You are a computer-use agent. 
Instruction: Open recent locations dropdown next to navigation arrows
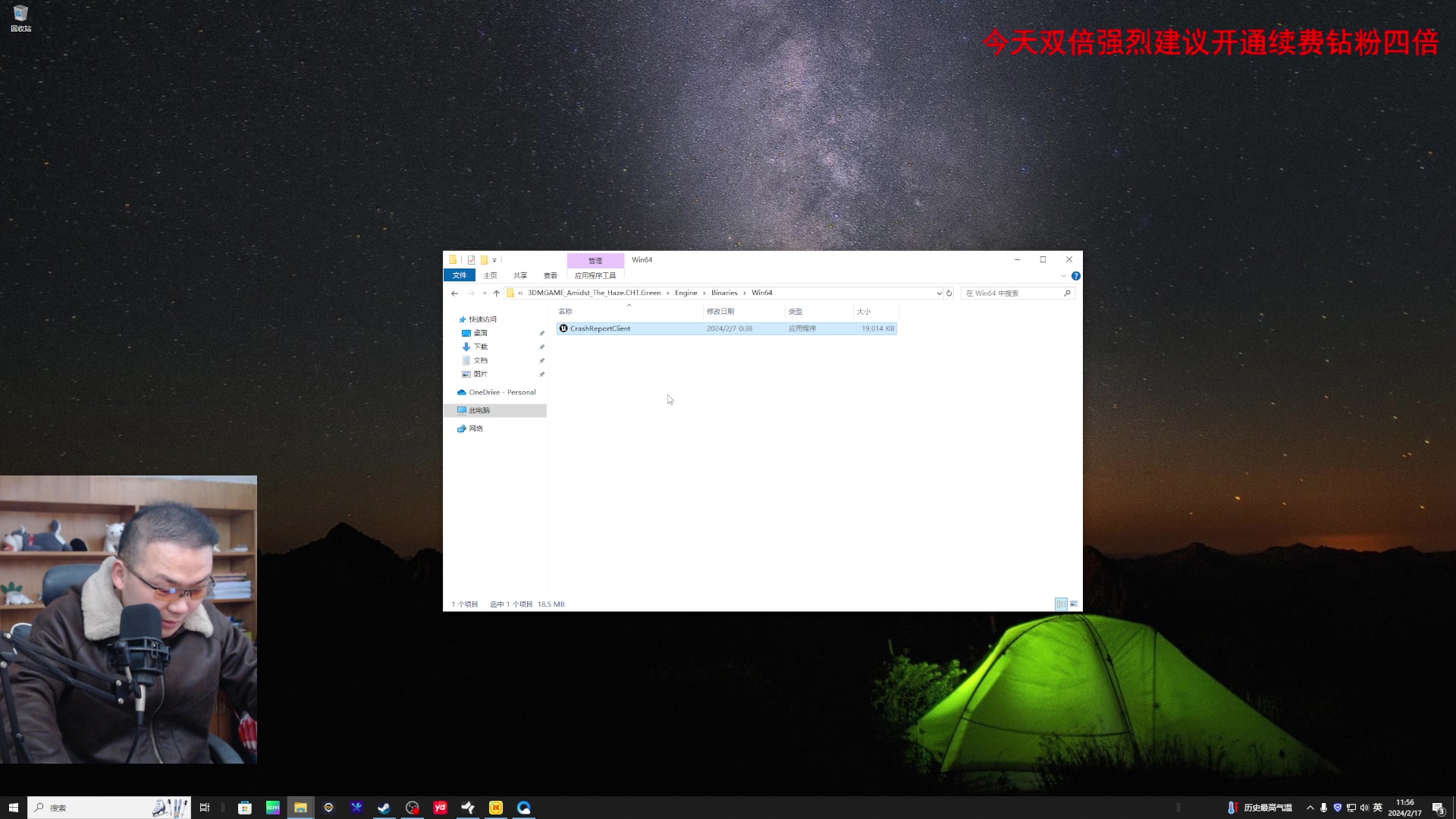tap(485, 293)
